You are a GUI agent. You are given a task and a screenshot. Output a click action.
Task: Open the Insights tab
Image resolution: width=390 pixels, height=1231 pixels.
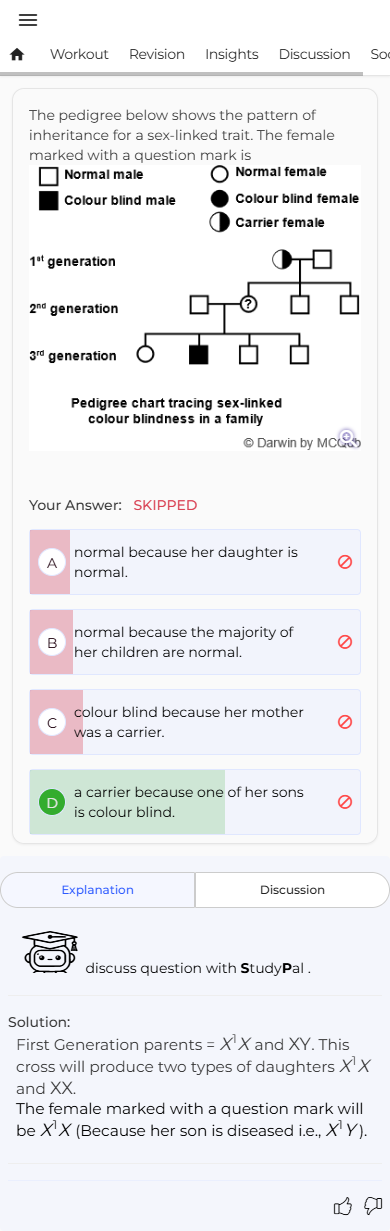[232, 55]
